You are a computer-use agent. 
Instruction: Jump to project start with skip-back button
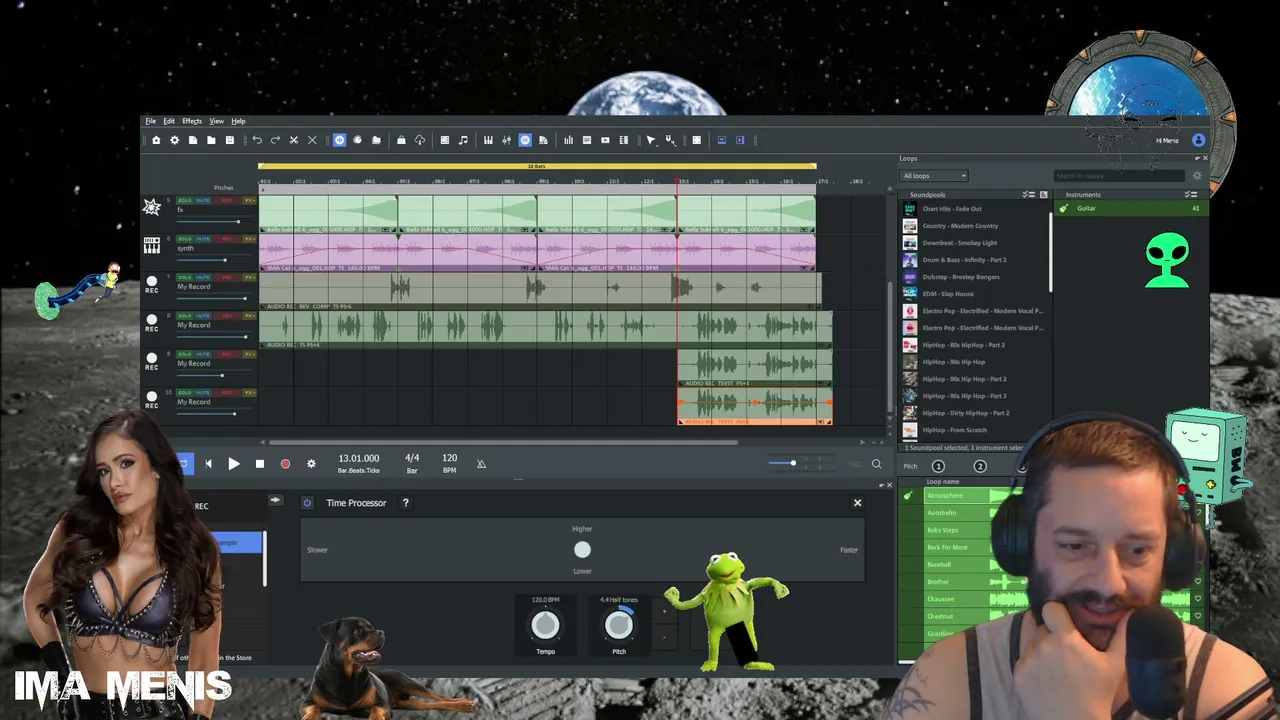208,464
